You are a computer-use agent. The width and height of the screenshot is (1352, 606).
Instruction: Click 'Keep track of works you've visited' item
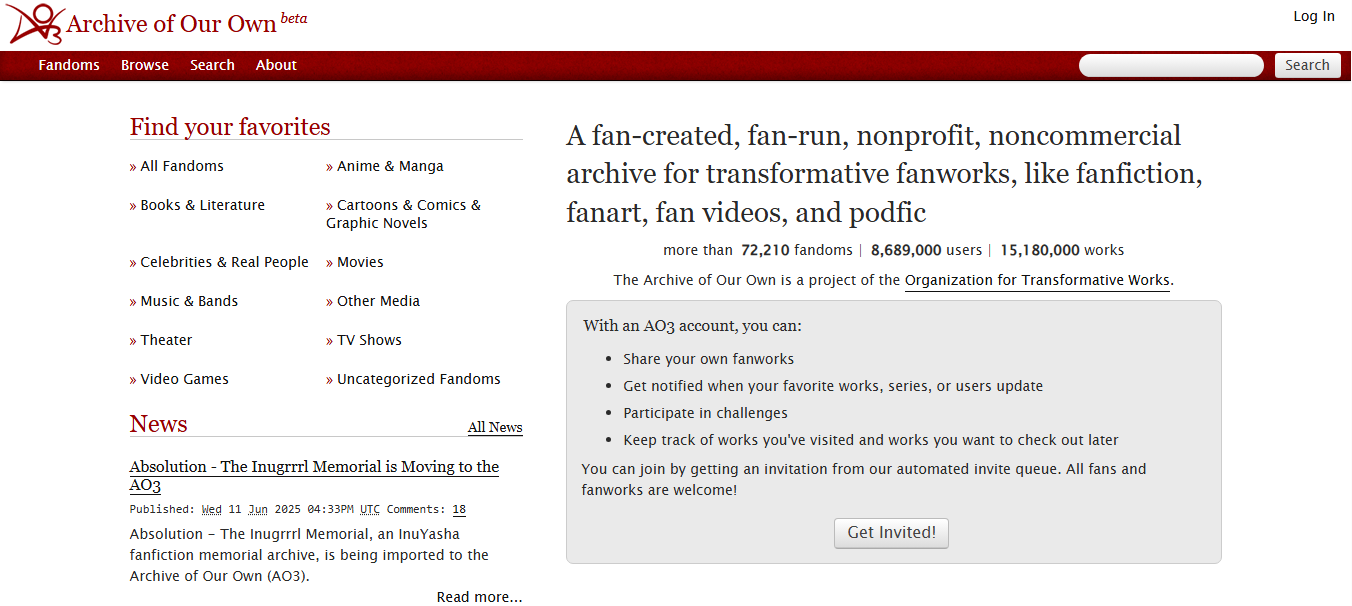point(871,440)
